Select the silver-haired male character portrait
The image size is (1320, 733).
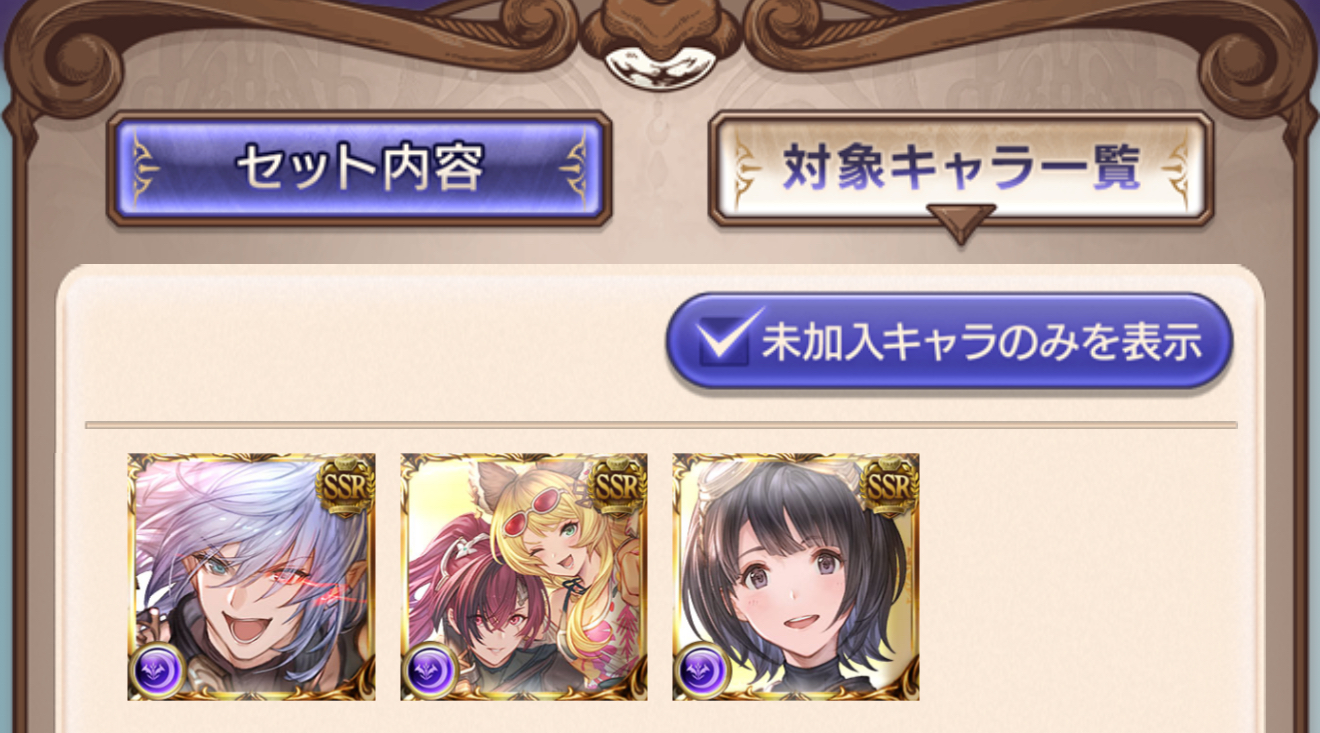click(x=252, y=577)
